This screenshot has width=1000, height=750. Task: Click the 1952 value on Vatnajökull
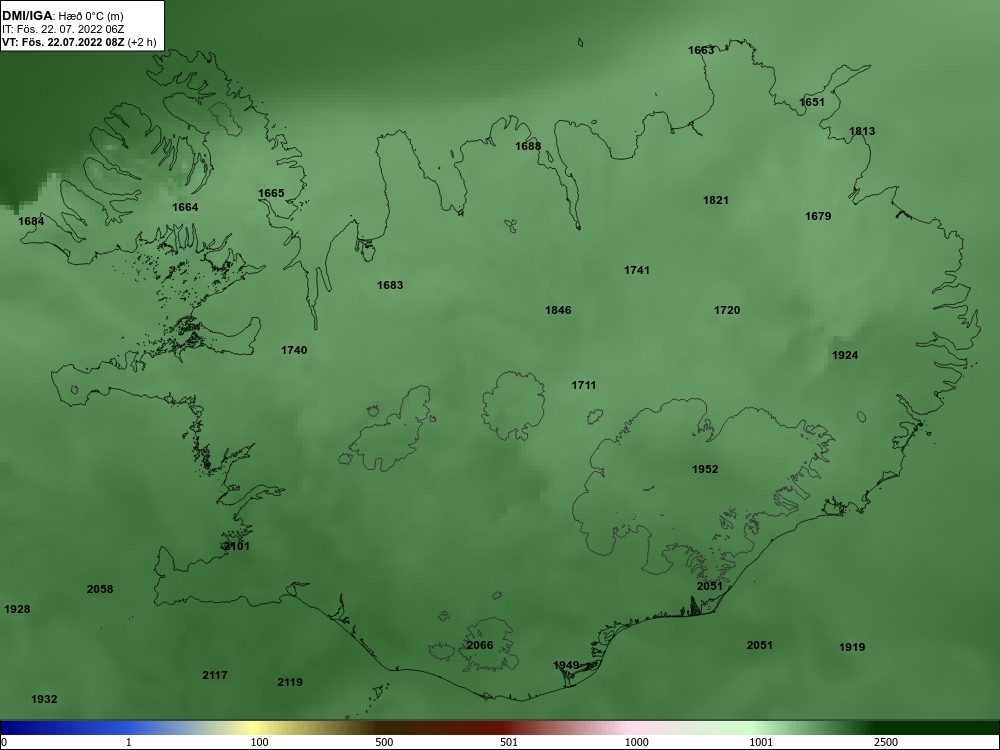[705, 469]
